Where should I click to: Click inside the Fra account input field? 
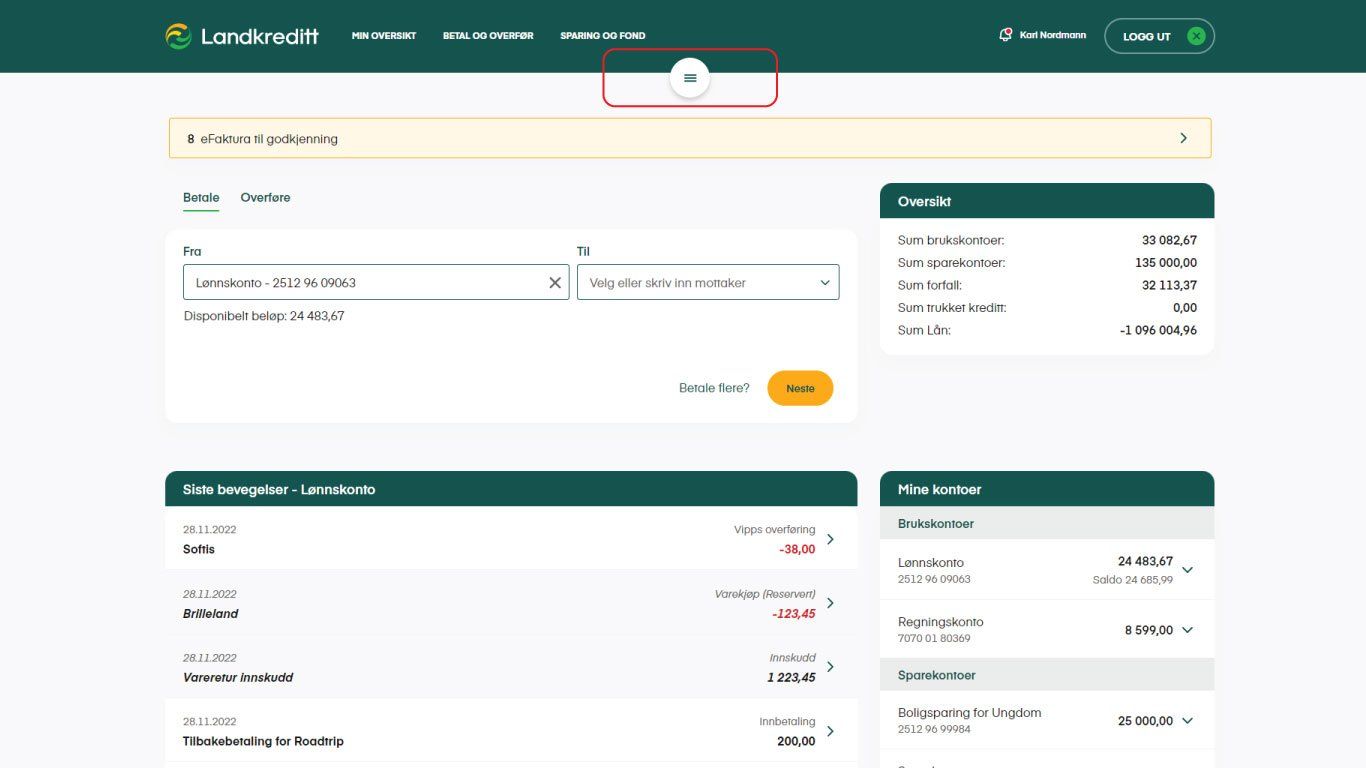click(x=360, y=282)
